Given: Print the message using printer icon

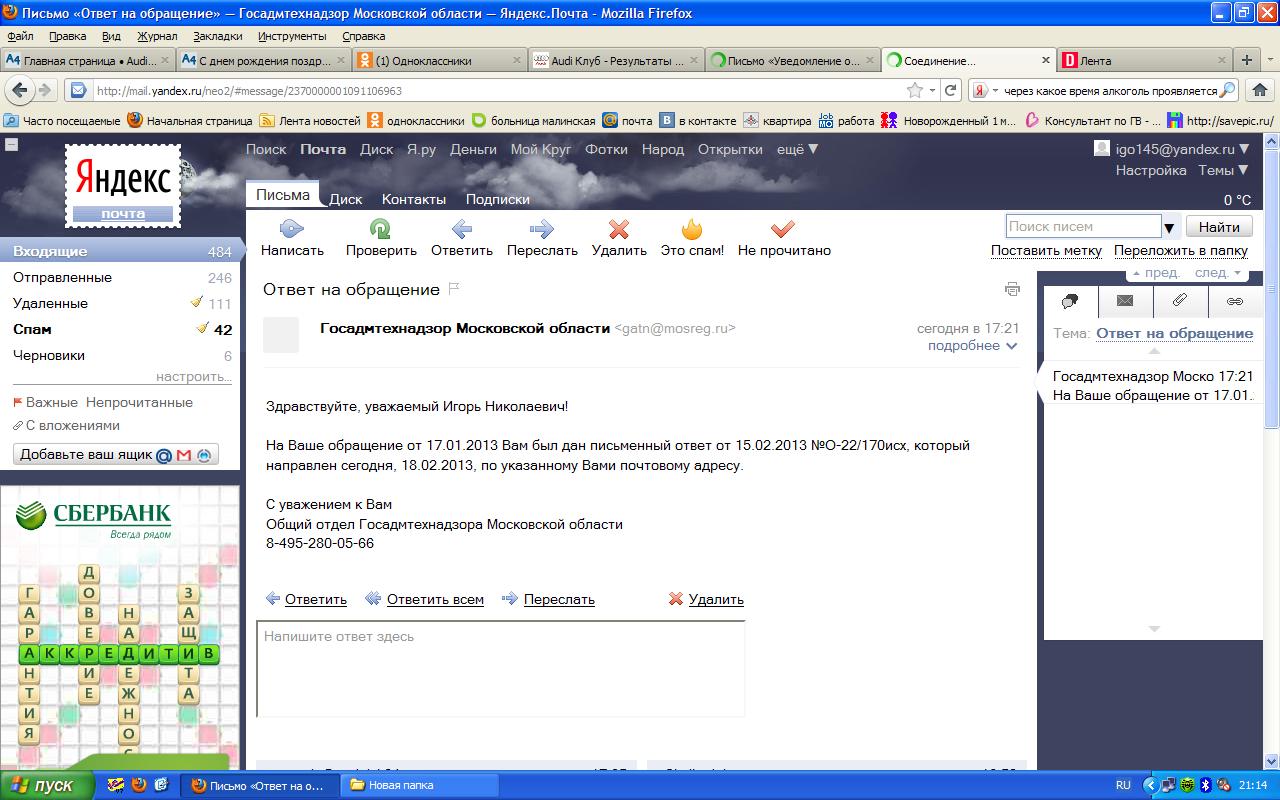Looking at the screenshot, I should pyautogui.click(x=1012, y=289).
